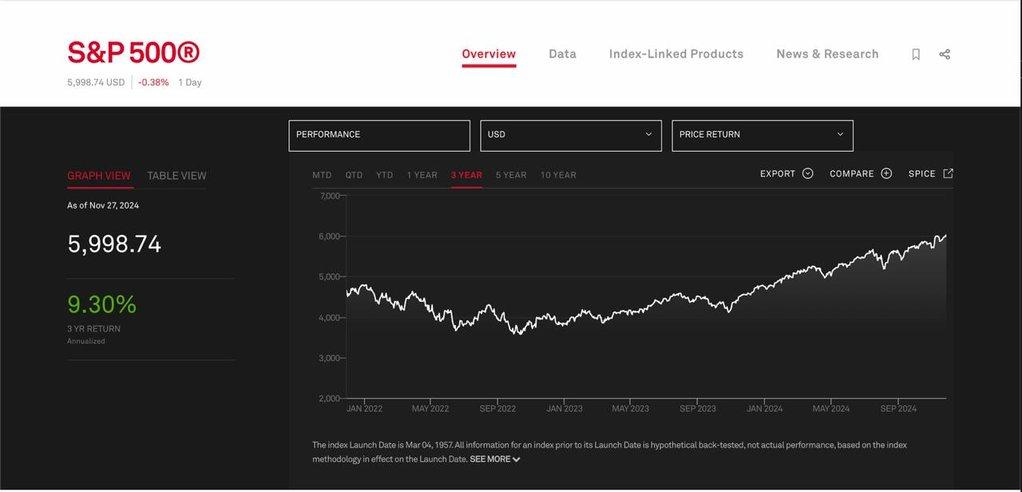1022x492 pixels.
Task: Click the SEP 2024 axis label
Action: (x=898, y=409)
